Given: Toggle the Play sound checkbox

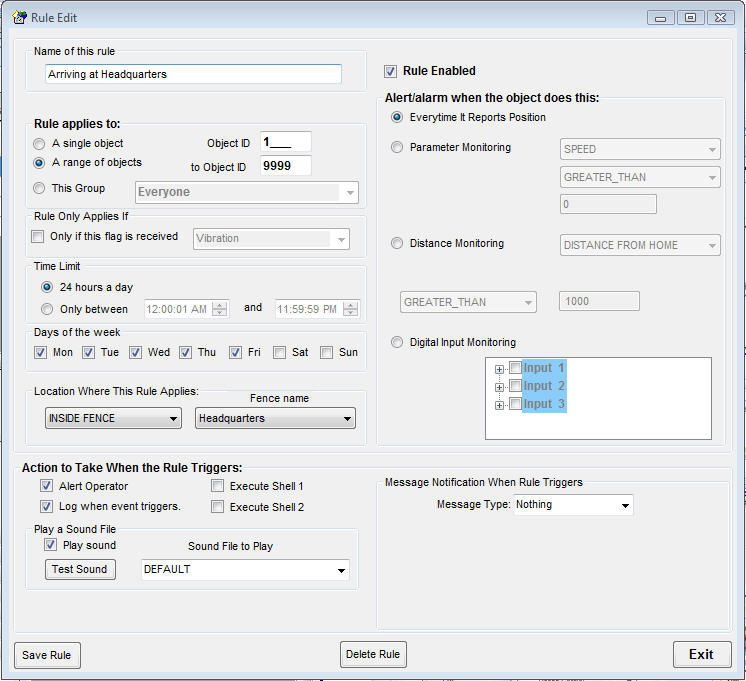Looking at the screenshot, I should [x=50, y=545].
